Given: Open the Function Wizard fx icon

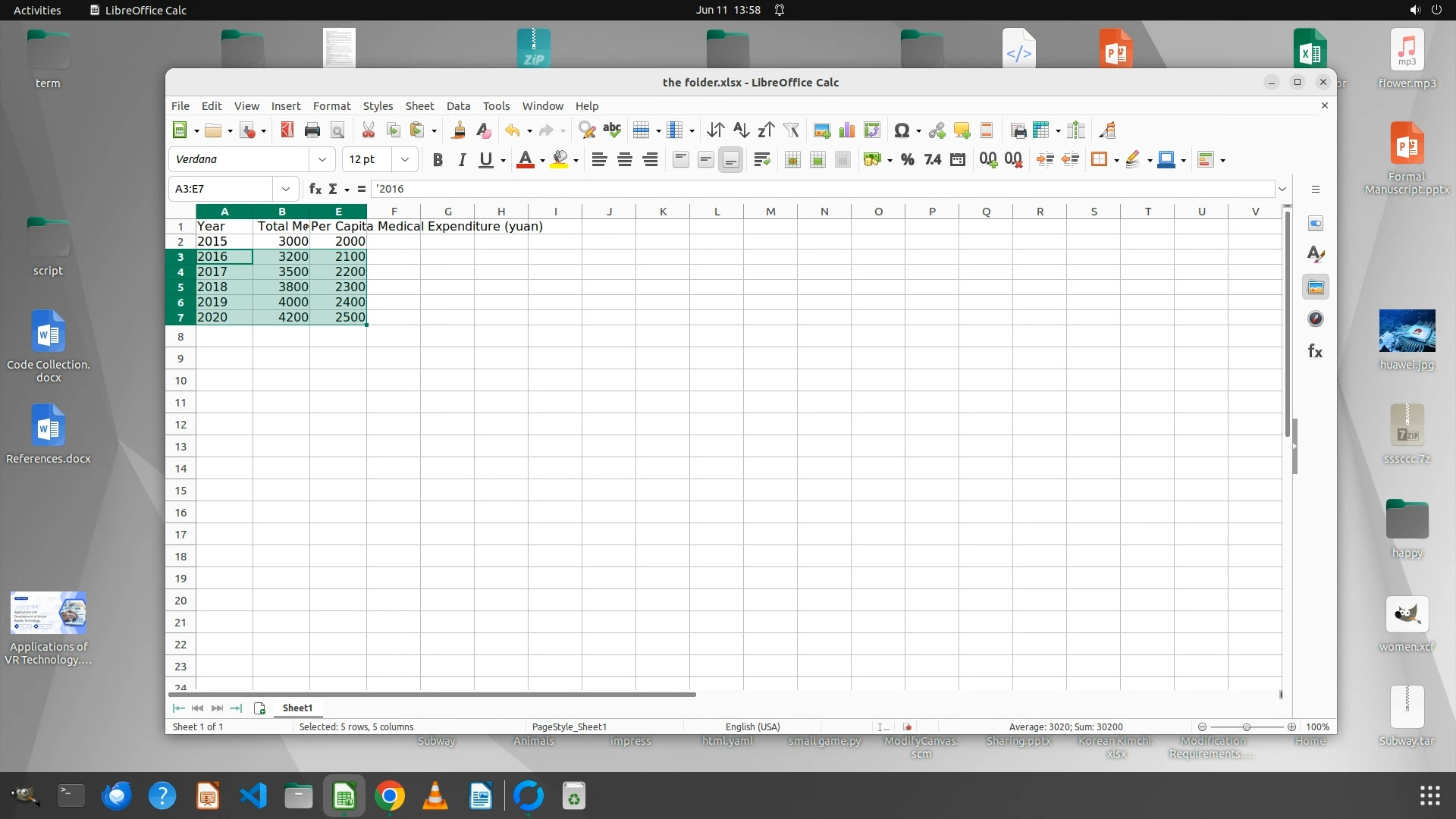Looking at the screenshot, I should (315, 189).
